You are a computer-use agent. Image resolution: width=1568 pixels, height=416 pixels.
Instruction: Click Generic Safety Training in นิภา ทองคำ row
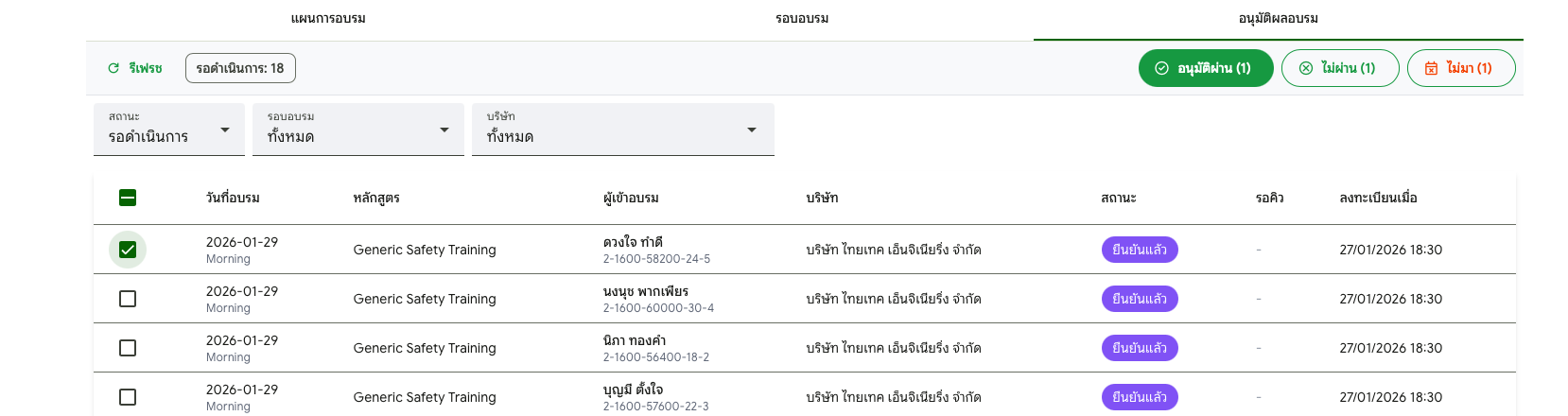coord(425,348)
